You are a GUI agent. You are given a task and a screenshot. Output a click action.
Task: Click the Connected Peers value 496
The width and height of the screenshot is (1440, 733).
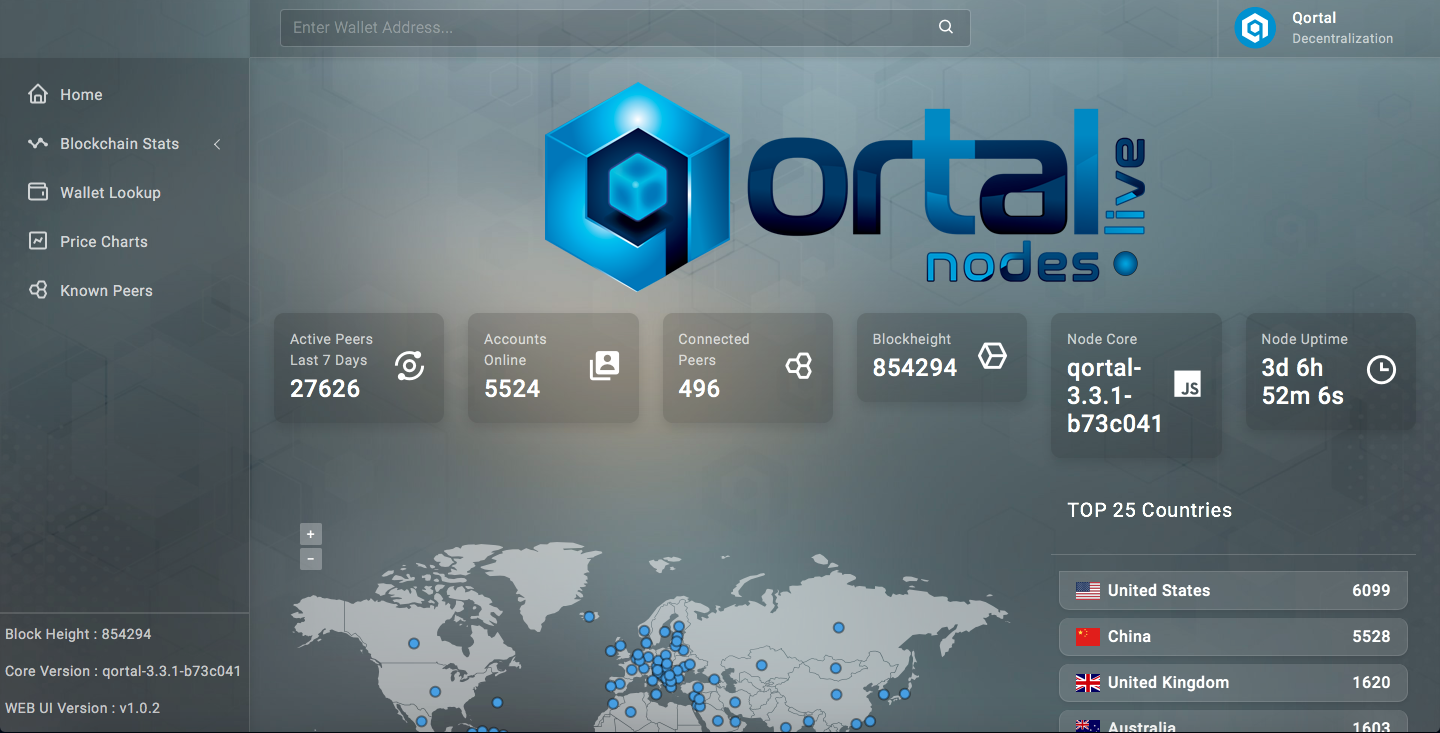[699, 389]
